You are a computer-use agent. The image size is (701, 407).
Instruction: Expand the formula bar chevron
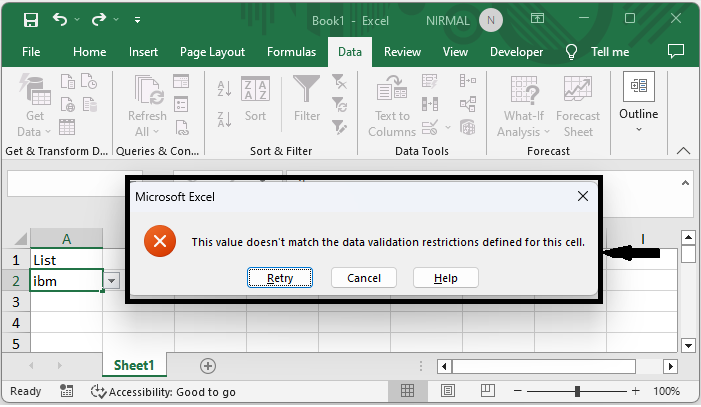[x=685, y=183]
